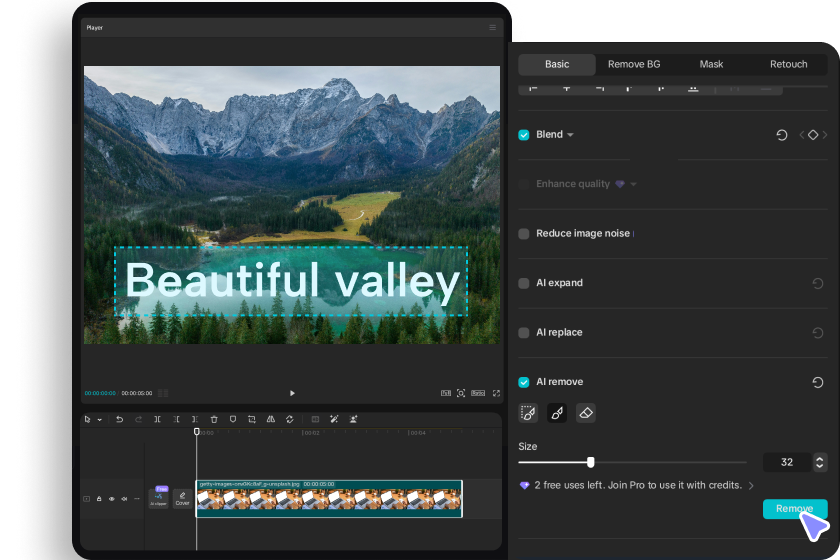Open the Mask tab
The image size is (840, 560).
pyautogui.click(x=711, y=64)
